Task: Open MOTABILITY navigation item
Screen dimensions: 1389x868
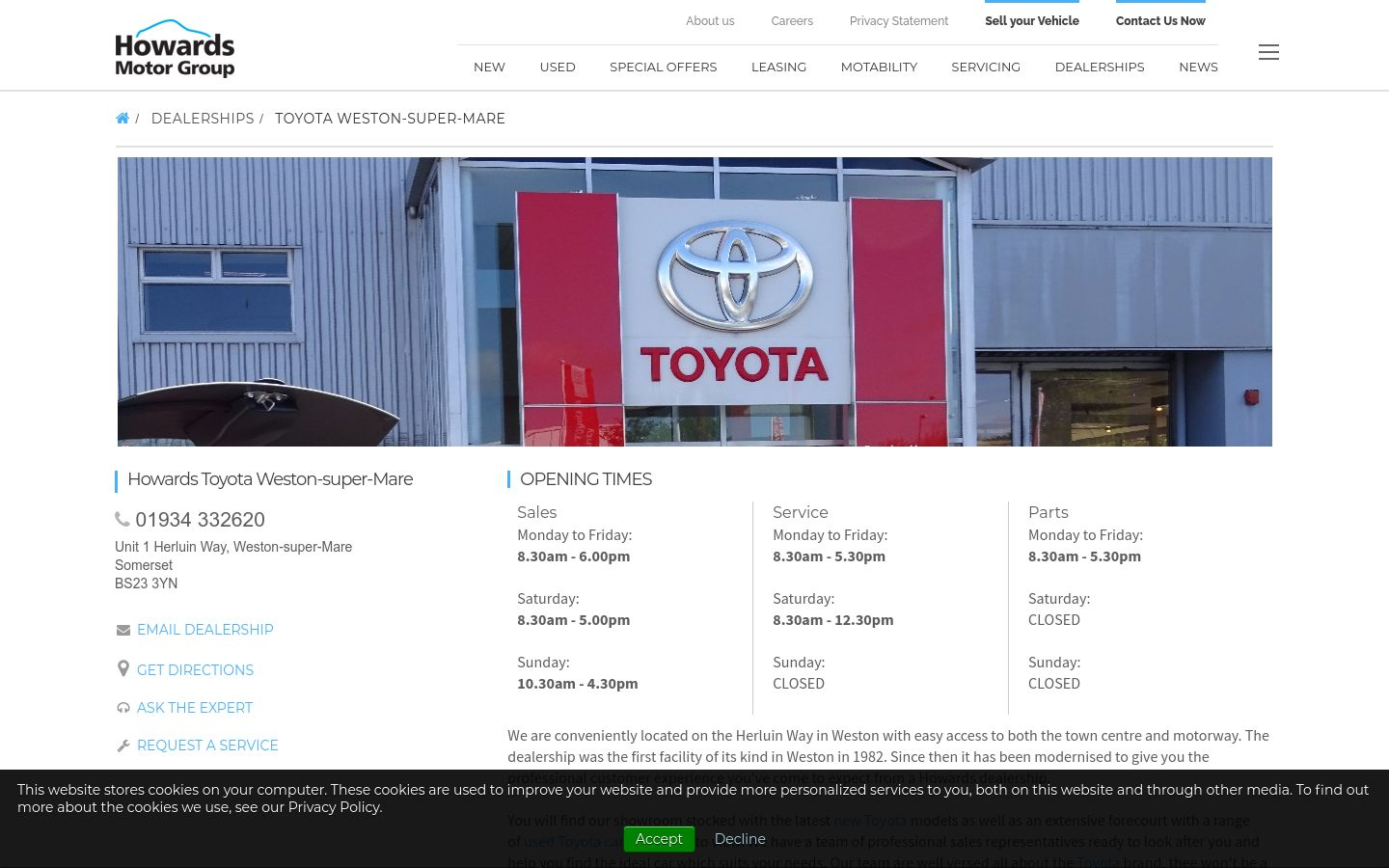Action: pos(879,67)
